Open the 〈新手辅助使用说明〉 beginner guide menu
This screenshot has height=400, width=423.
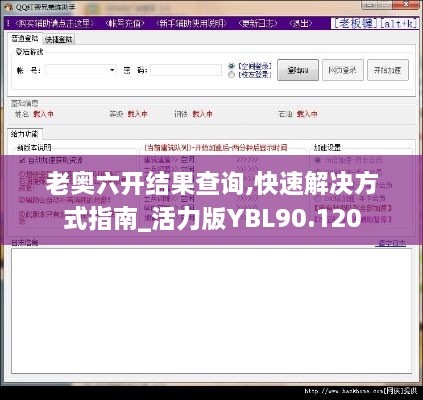pos(191,23)
